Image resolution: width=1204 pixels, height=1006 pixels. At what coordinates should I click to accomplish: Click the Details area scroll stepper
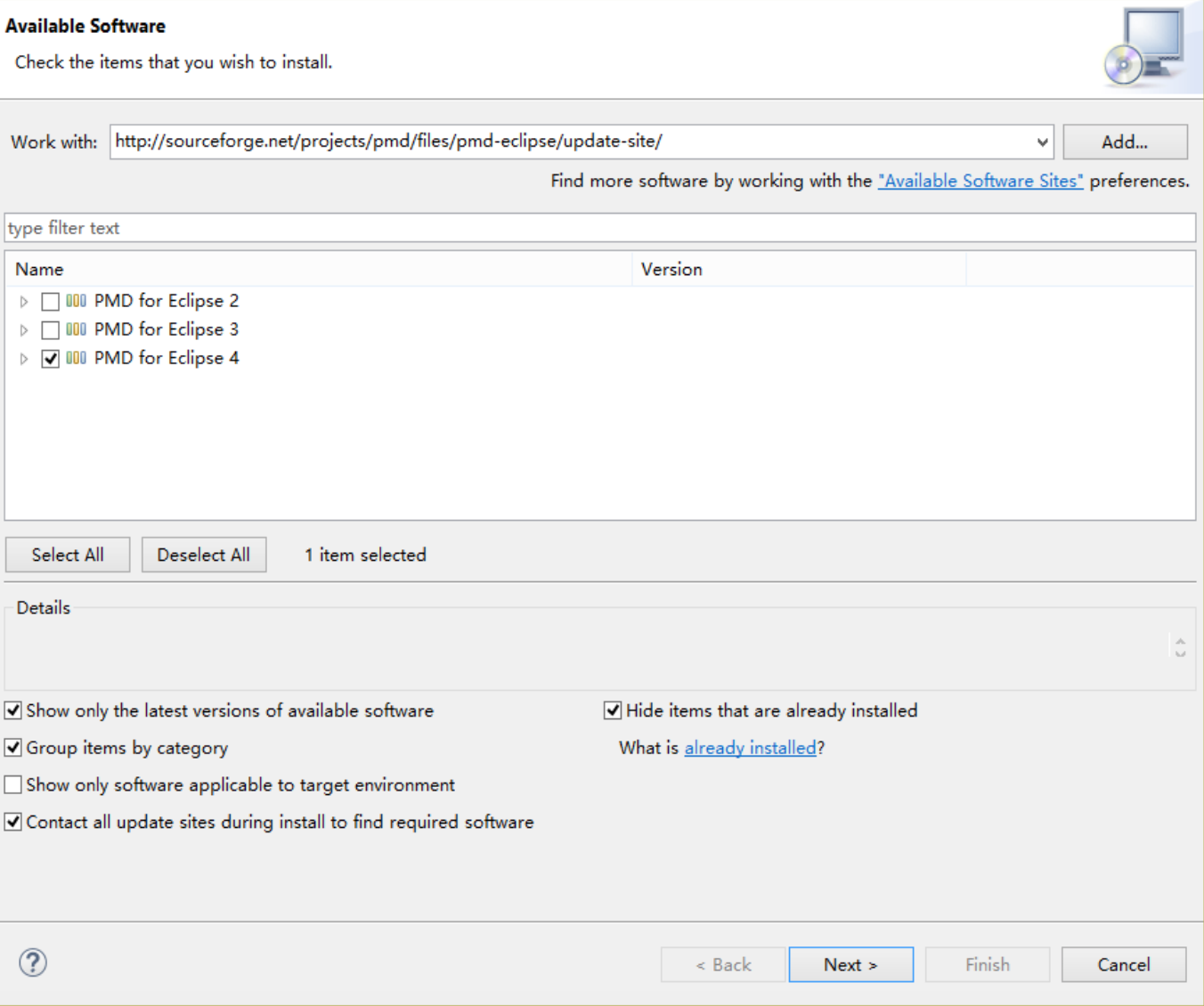[x=1180, y=647]
